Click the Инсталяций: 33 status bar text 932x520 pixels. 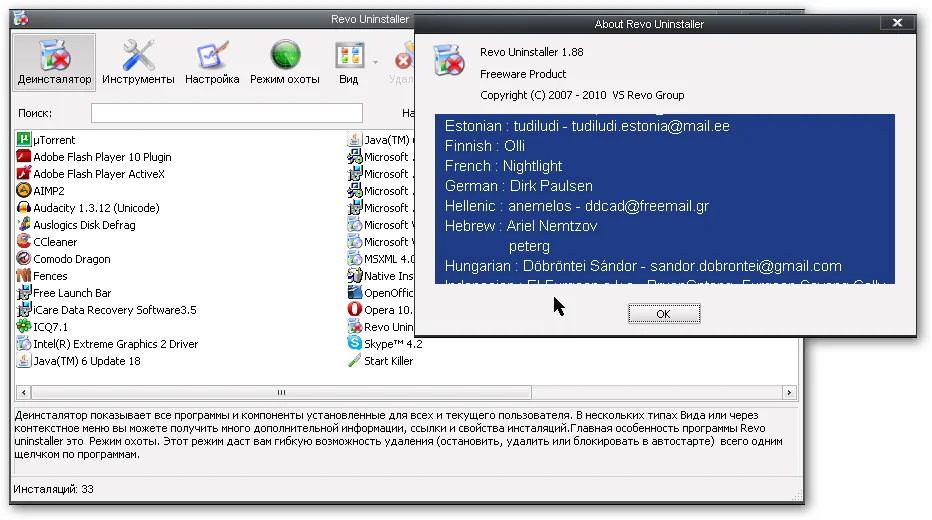pyautogui.click(x=53, y=489)
